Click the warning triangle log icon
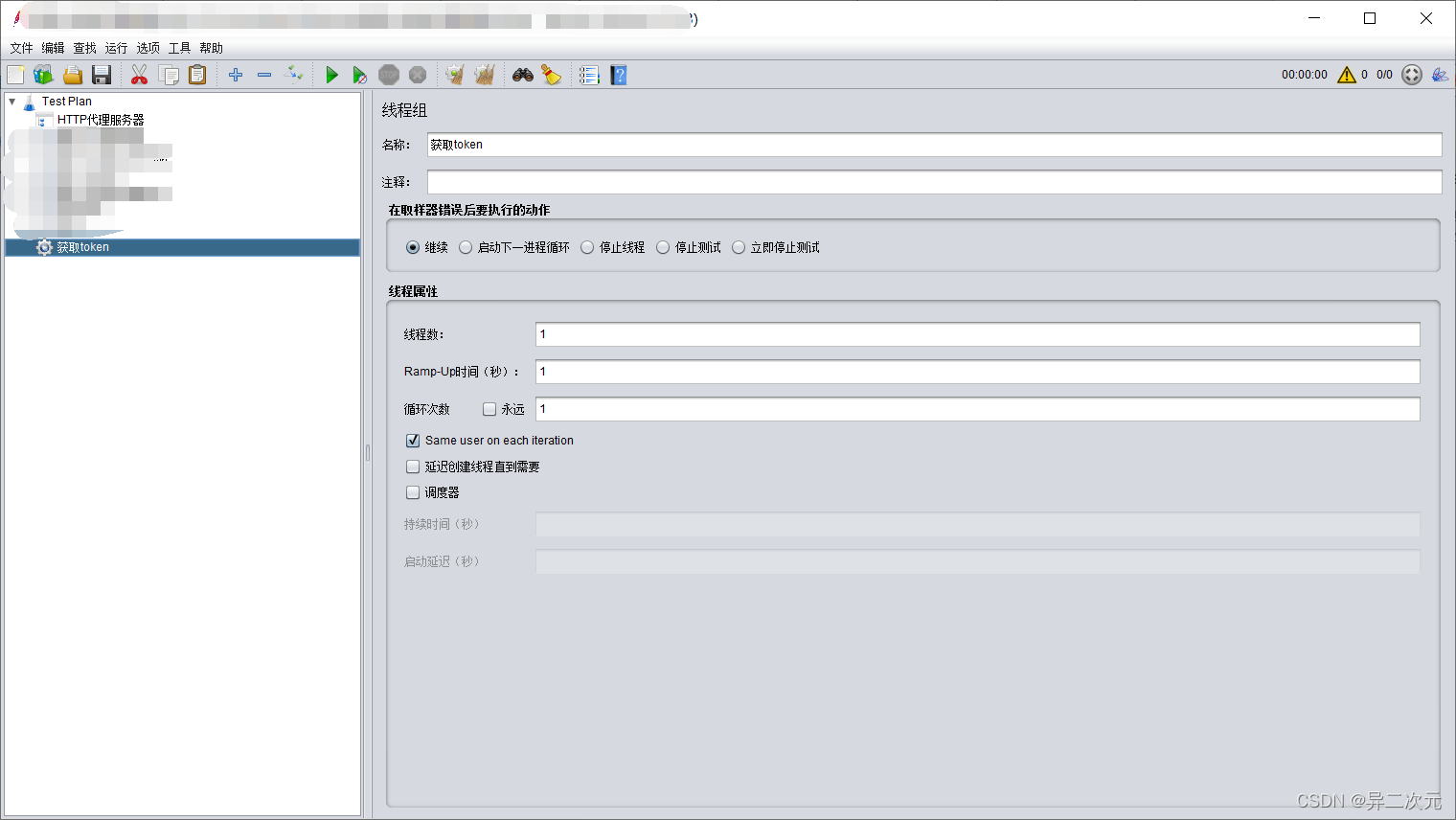The image size is (1456, 820). [x=1347, y=75]
